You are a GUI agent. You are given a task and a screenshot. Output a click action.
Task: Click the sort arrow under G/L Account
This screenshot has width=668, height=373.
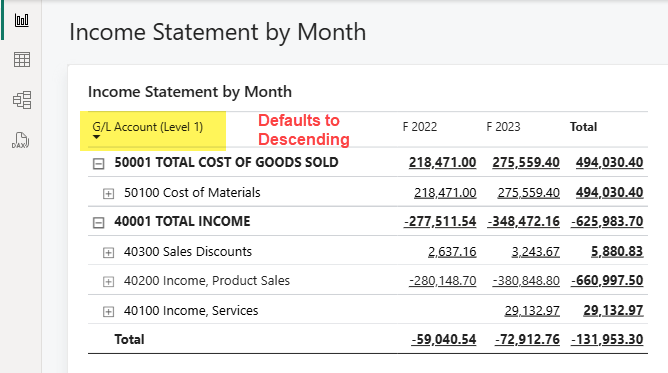[97, 137]
